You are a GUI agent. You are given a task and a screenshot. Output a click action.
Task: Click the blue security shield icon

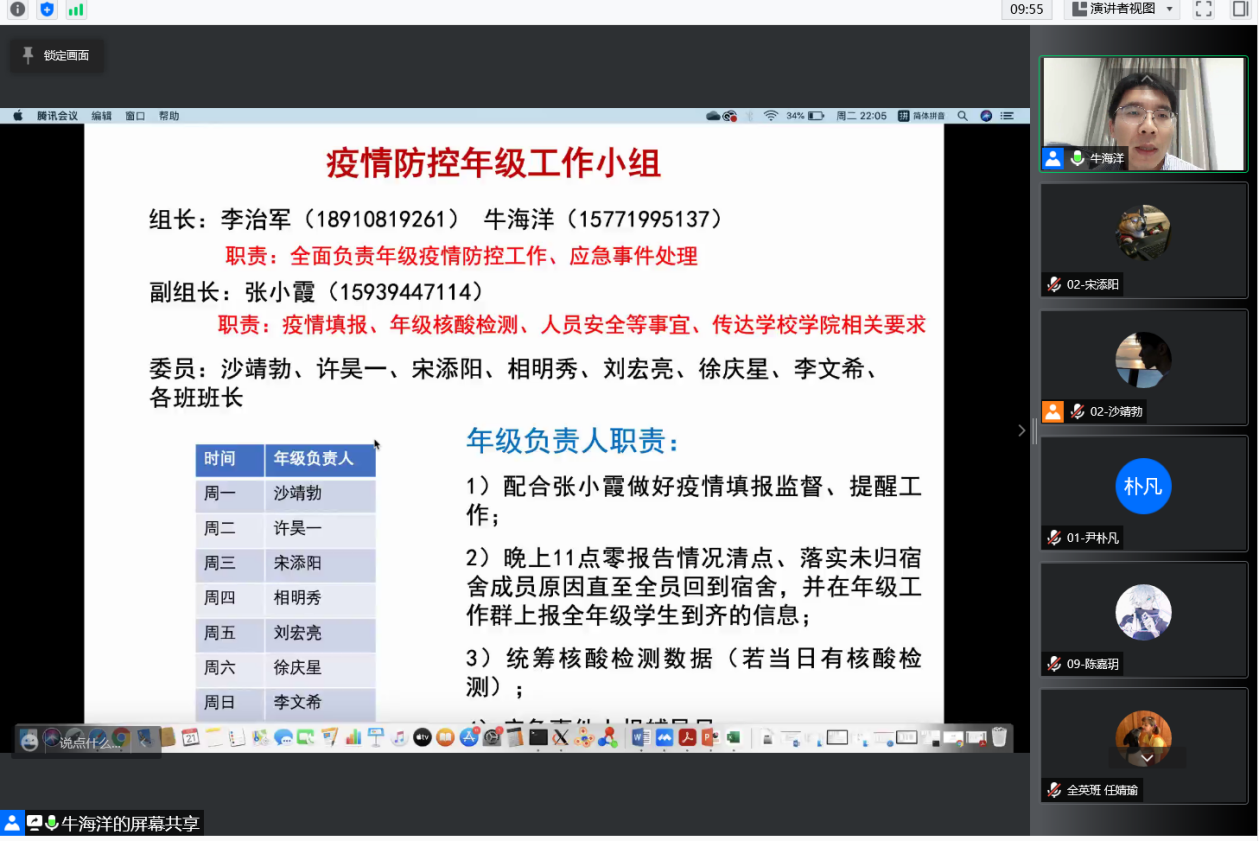[47, 10]
